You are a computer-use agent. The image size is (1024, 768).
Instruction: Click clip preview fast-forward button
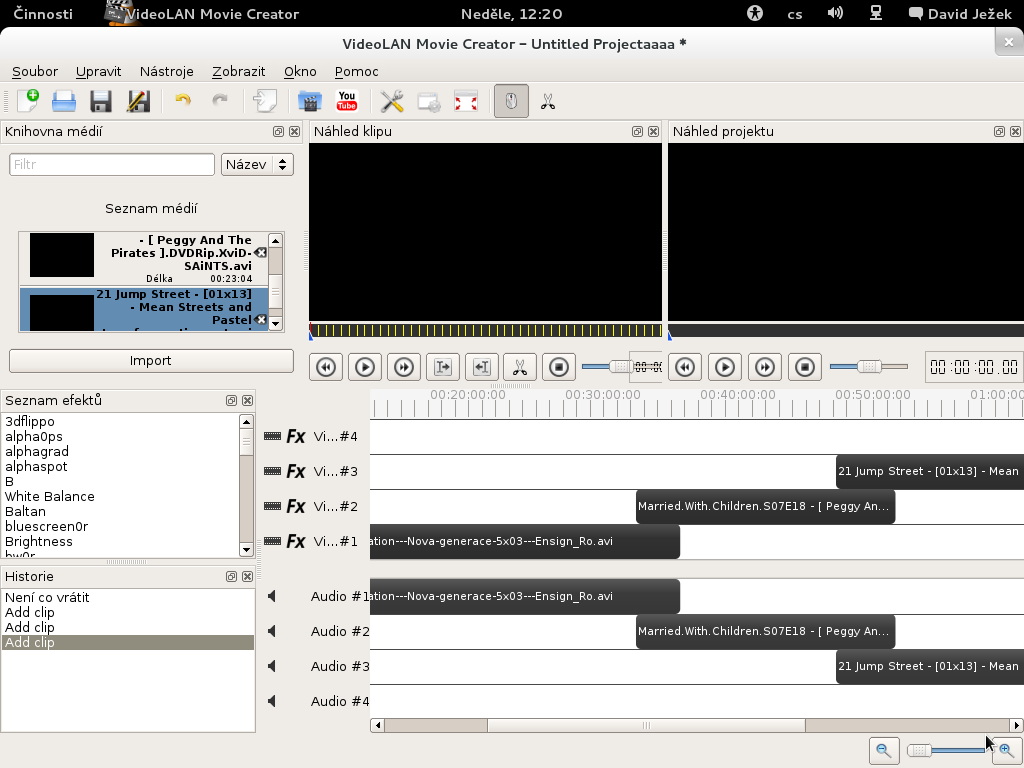point(404,367)
